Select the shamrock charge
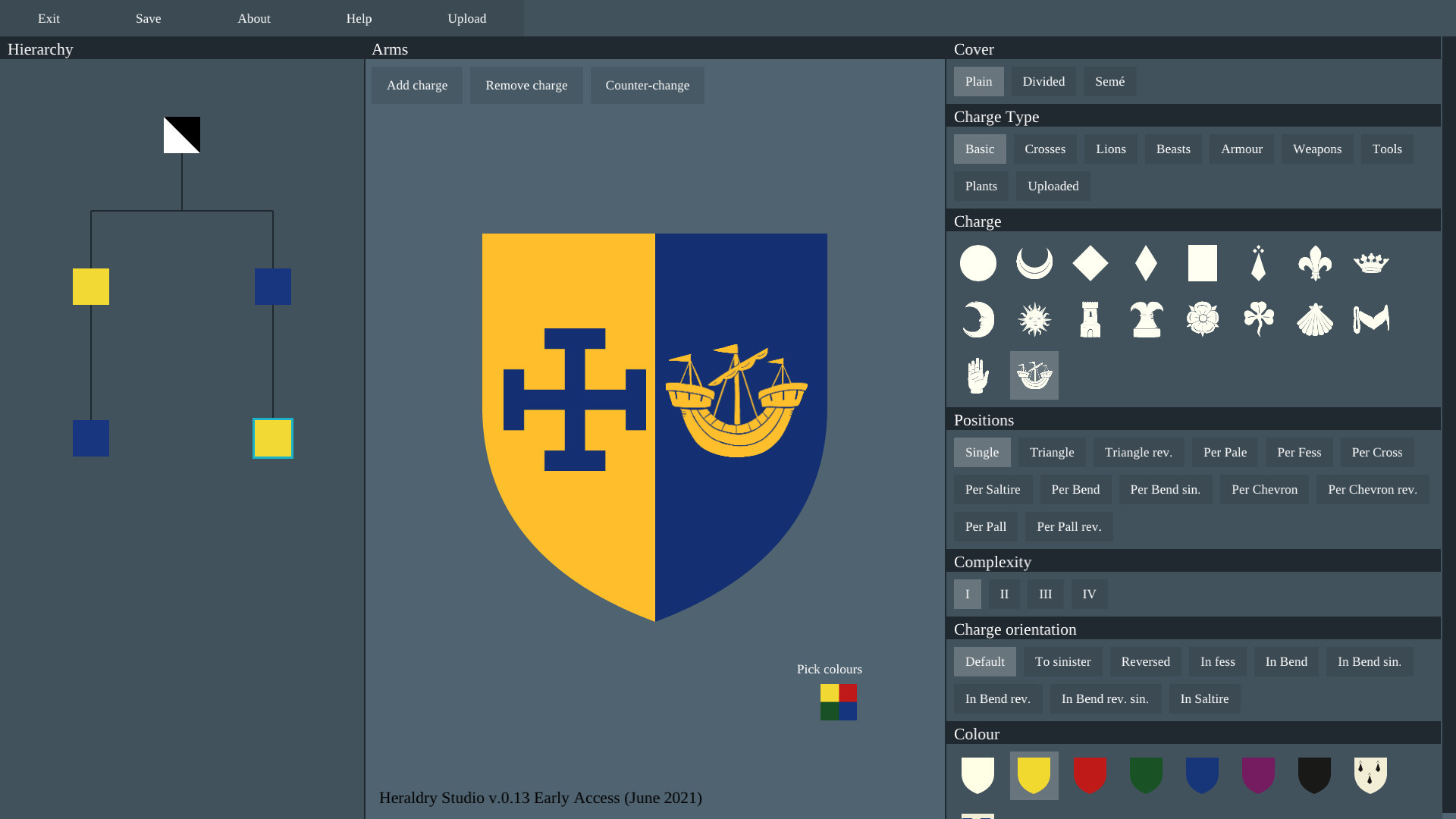Image resolution: width=1456 pixels, height=819 pixels. point(1258,318)
